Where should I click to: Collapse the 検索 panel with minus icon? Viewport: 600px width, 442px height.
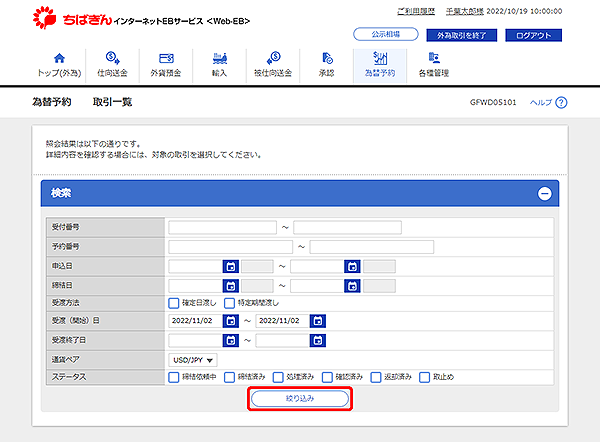(545, 194)
